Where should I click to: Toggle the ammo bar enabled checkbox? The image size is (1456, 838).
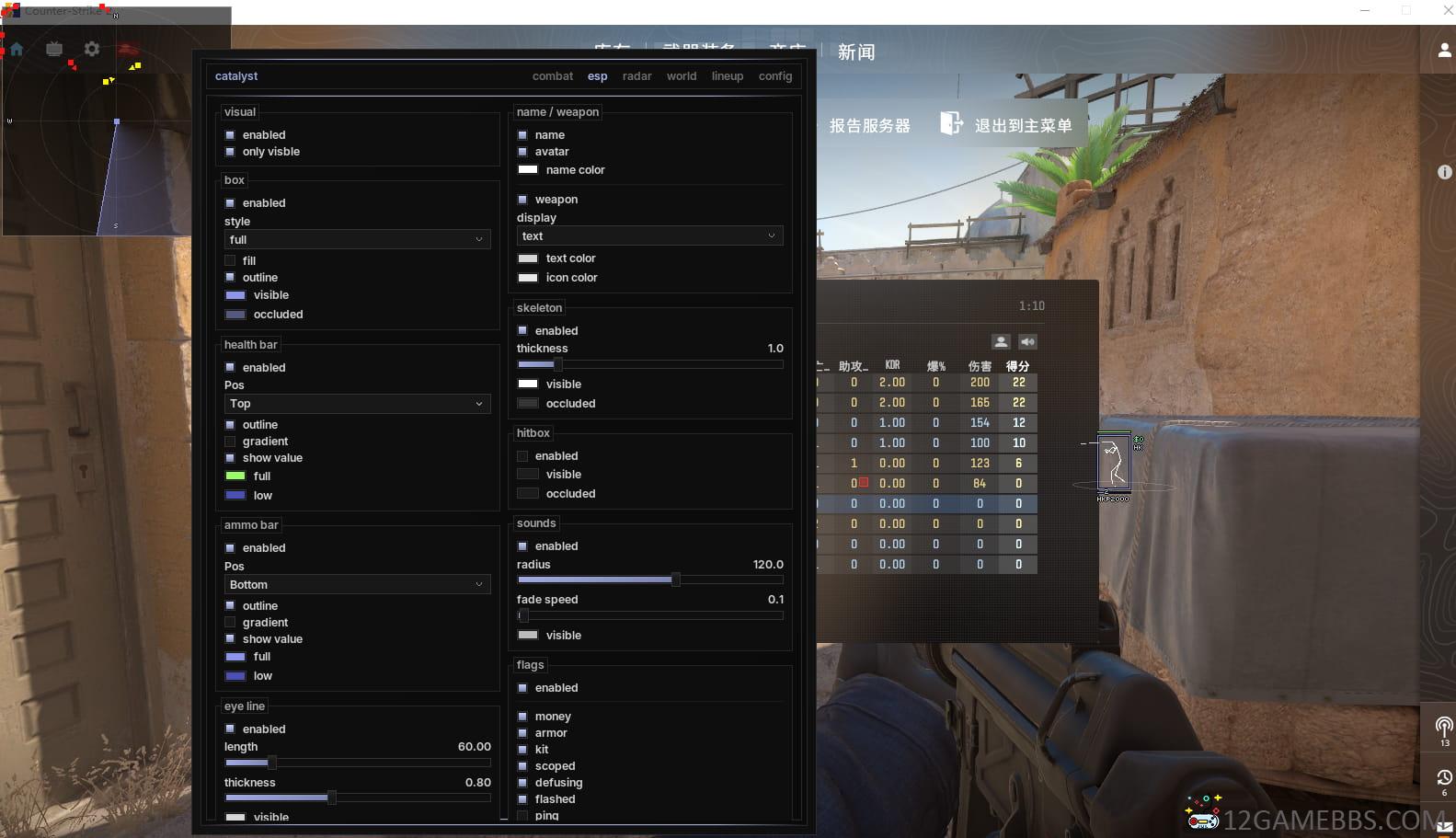pos(230,548)
